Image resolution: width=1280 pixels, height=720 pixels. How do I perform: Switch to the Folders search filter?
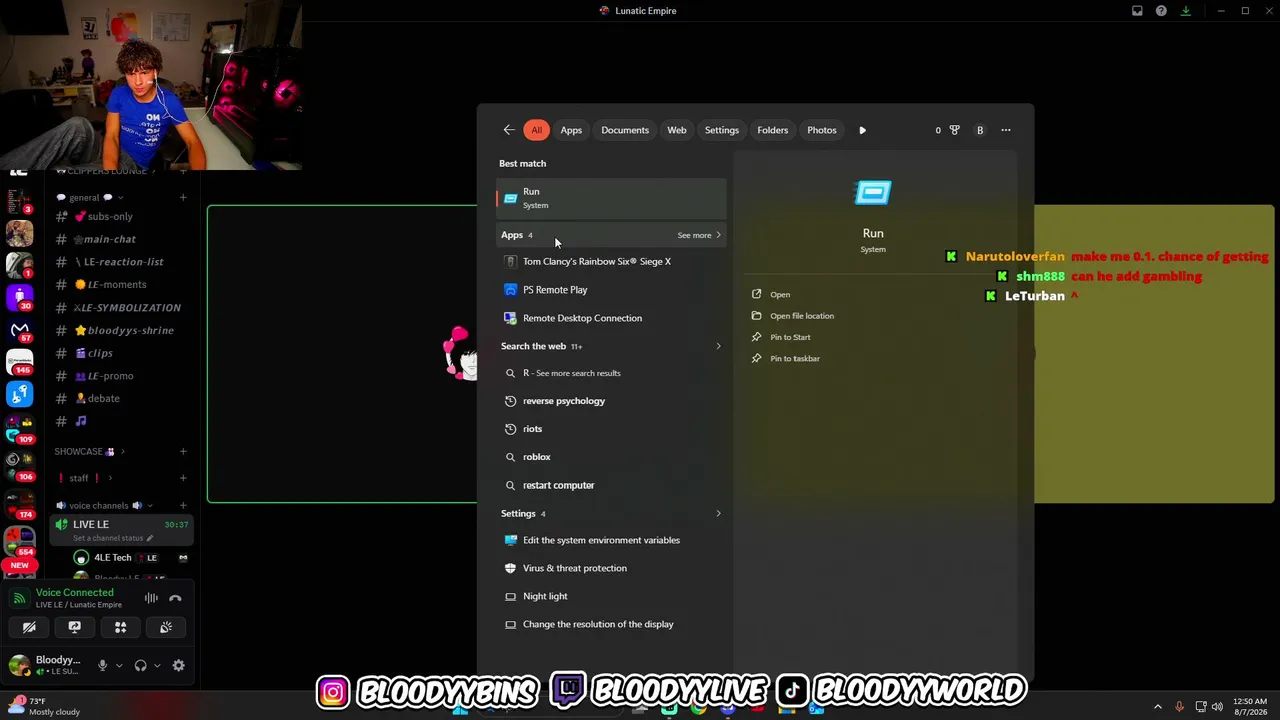(x=773, y=130)
